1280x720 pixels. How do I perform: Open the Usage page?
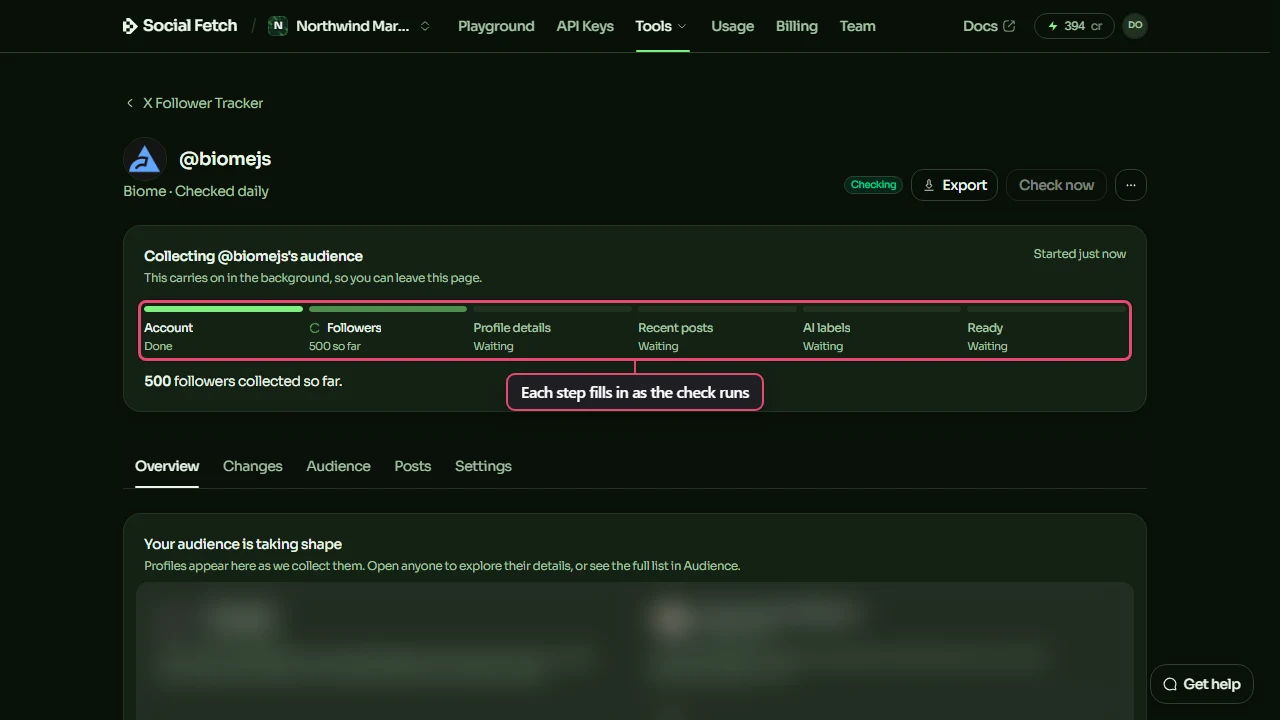(732, 26)
